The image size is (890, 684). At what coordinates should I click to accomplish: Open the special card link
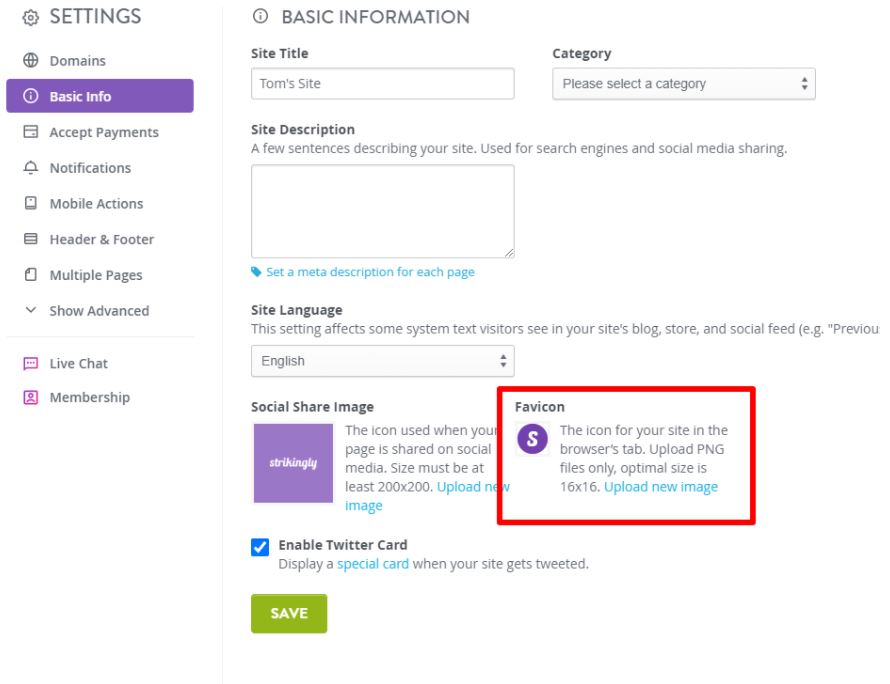373,564
